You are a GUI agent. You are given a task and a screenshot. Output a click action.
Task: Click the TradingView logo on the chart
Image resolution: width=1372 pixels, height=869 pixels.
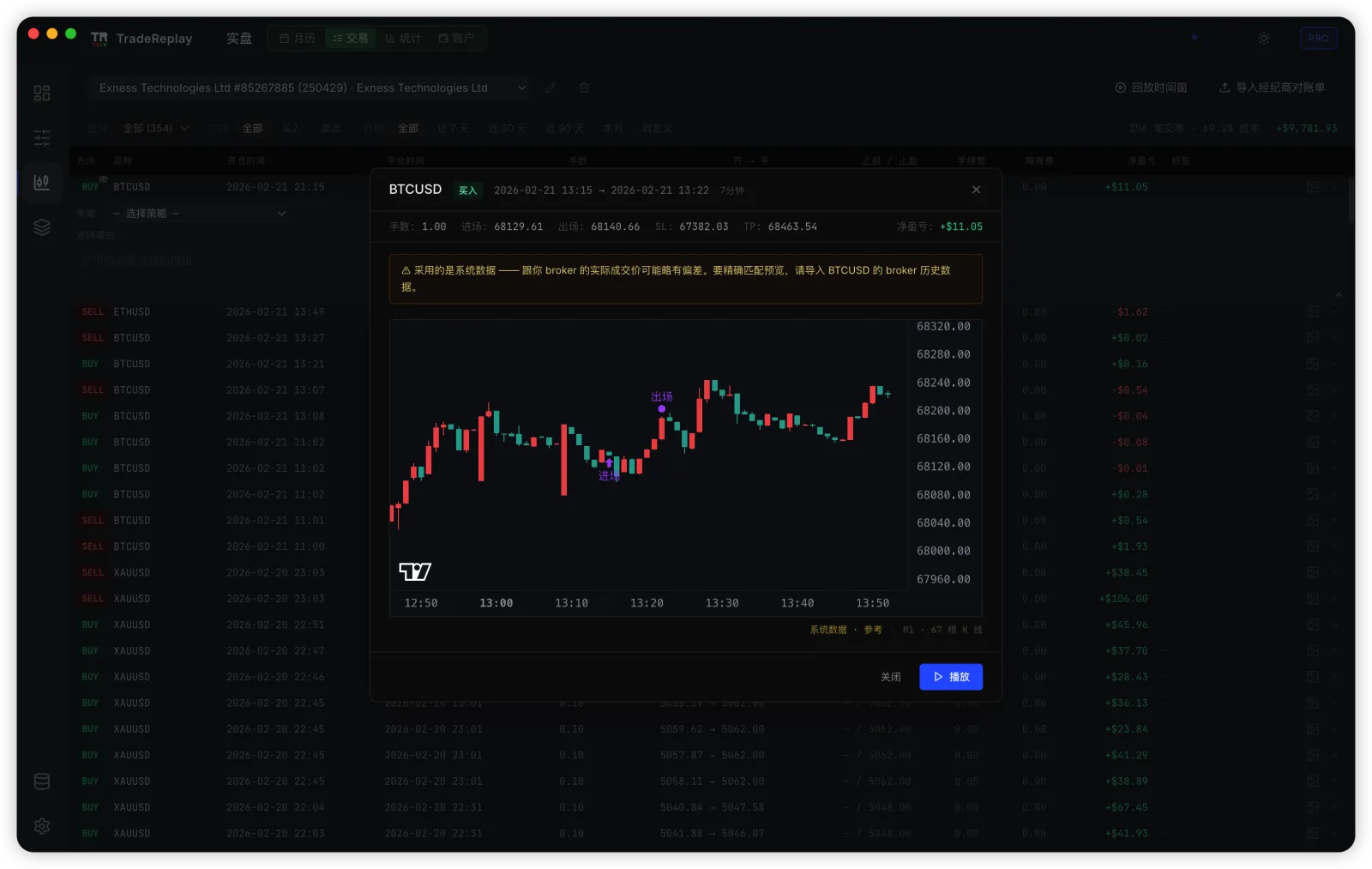click(x=415, y=571)
